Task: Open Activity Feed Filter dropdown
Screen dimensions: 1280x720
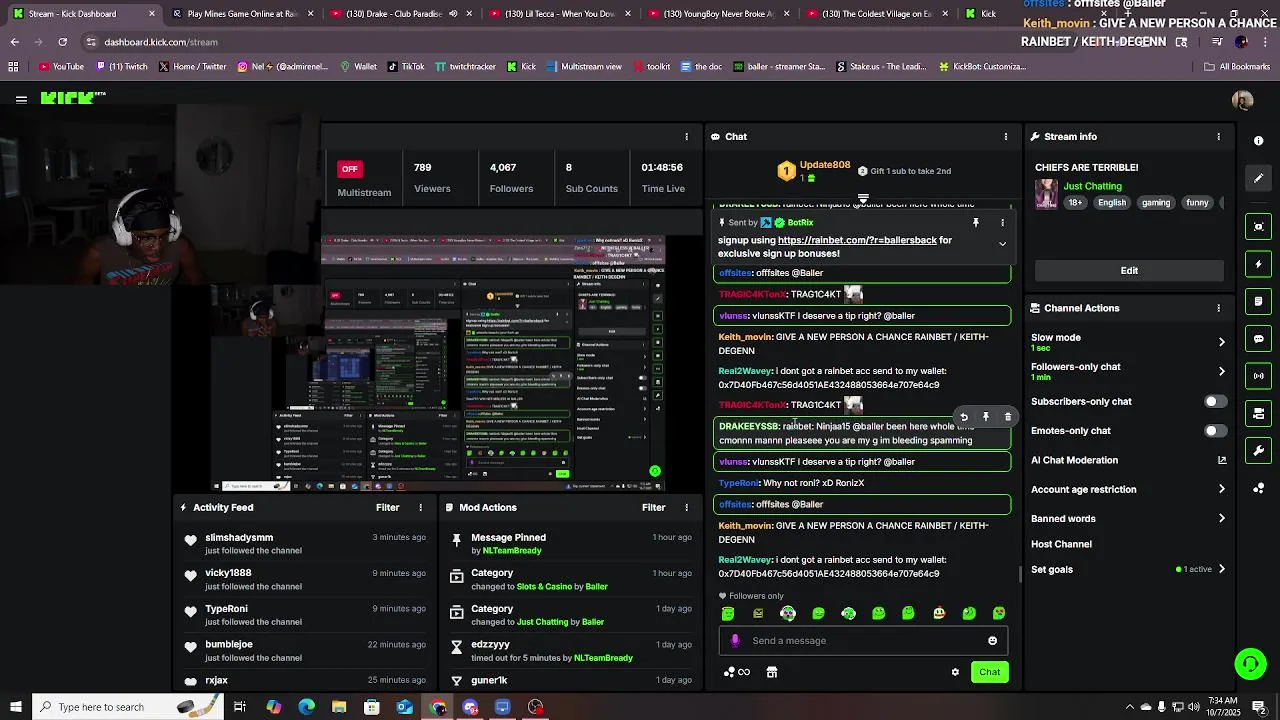Action: (387, 507)
